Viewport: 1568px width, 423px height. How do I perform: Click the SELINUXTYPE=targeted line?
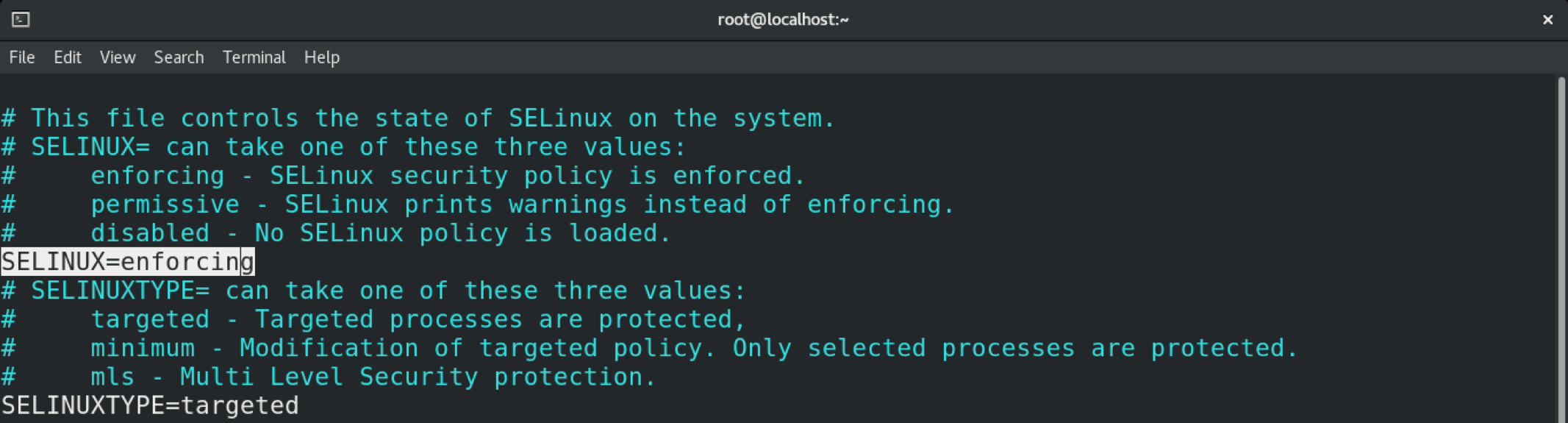[150, 405]
